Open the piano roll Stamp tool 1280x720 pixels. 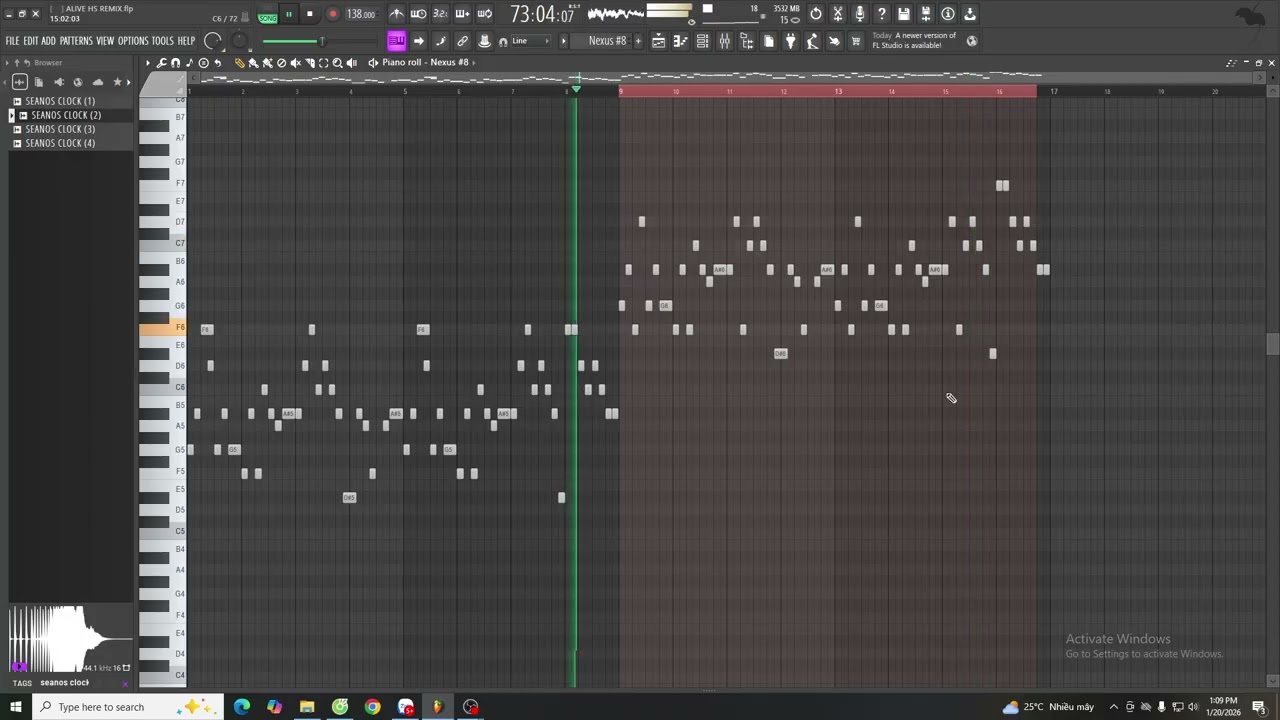click(x=203, y=62)
